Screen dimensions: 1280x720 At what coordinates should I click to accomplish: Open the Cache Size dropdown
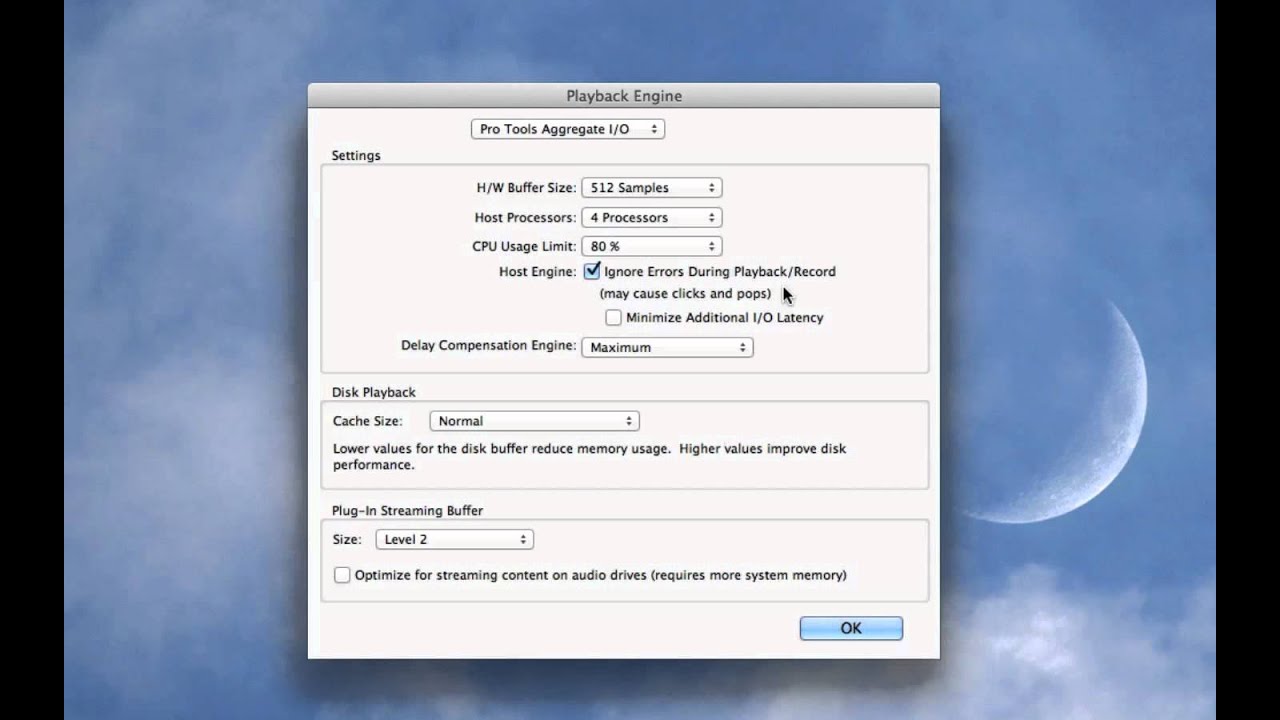pos(534,421)
